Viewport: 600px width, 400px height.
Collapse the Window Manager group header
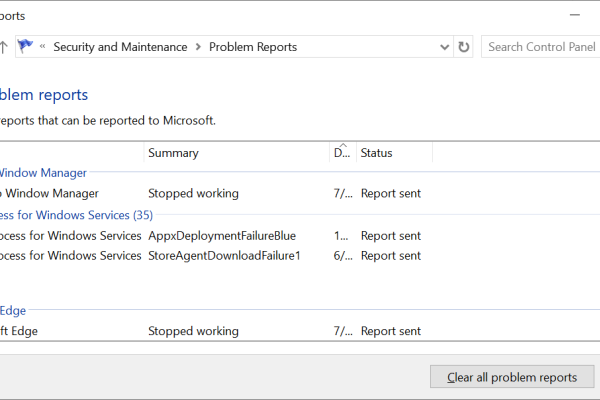(x=43, y=173)
